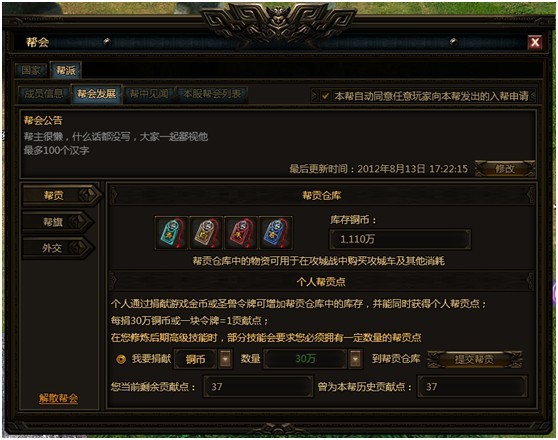Screen dimensions: 558x440
Task: Open the 帮中见闻 tab
Action: pyautogui.click(x=149, y=94)
